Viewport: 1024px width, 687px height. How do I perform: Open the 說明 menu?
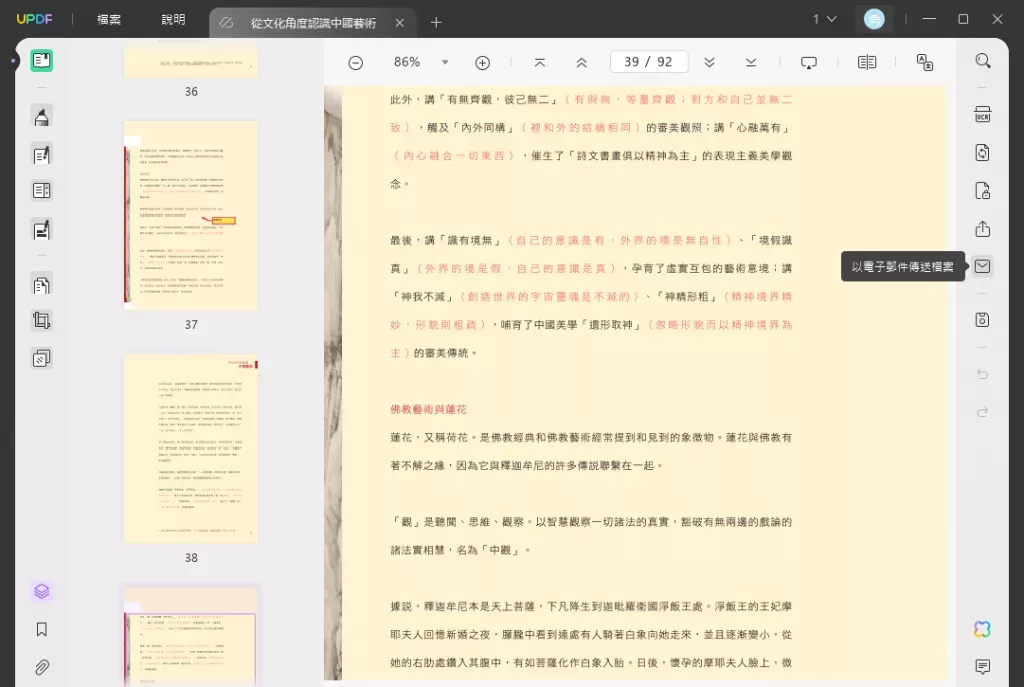[173, 20]
